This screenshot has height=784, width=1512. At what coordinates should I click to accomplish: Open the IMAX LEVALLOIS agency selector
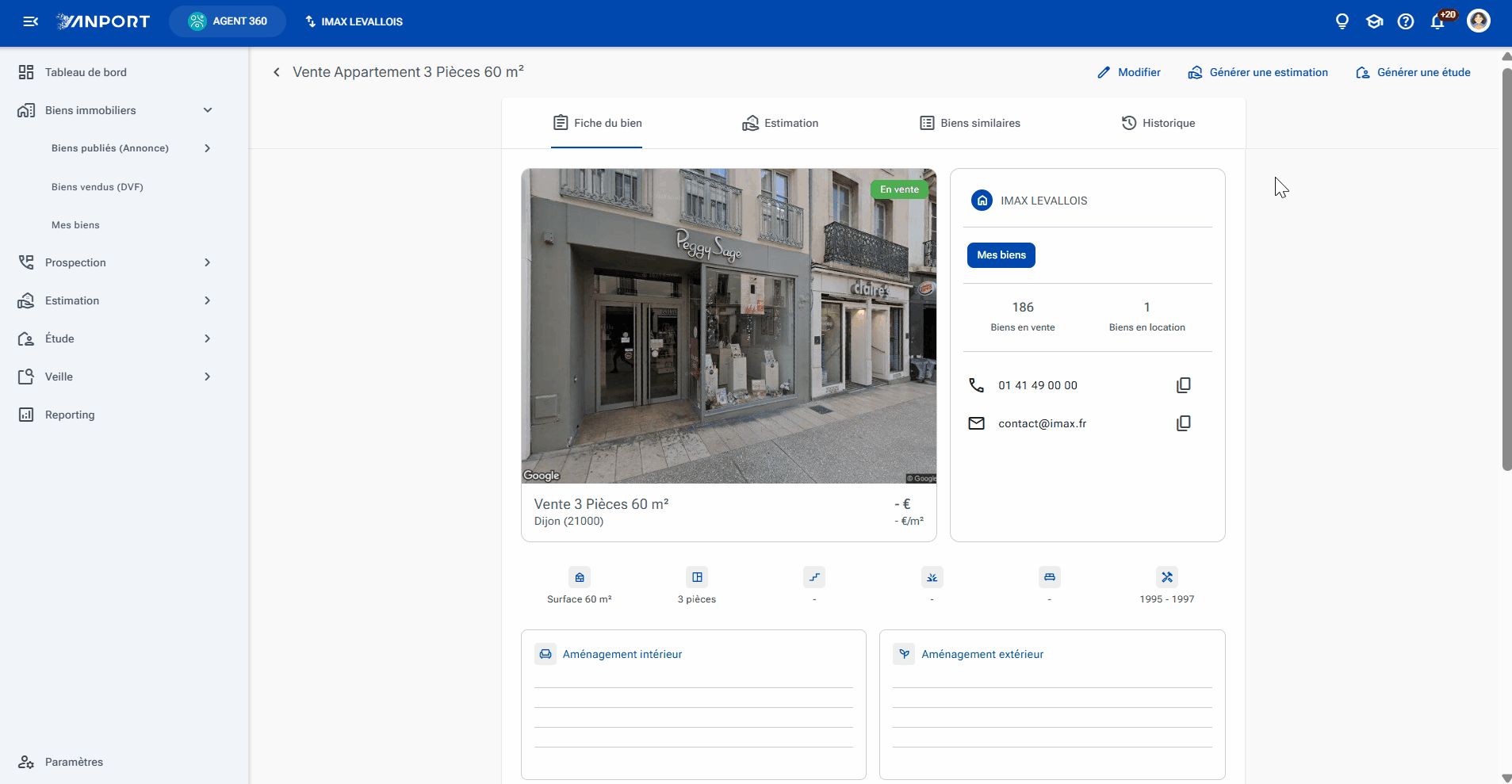(354, 21)
